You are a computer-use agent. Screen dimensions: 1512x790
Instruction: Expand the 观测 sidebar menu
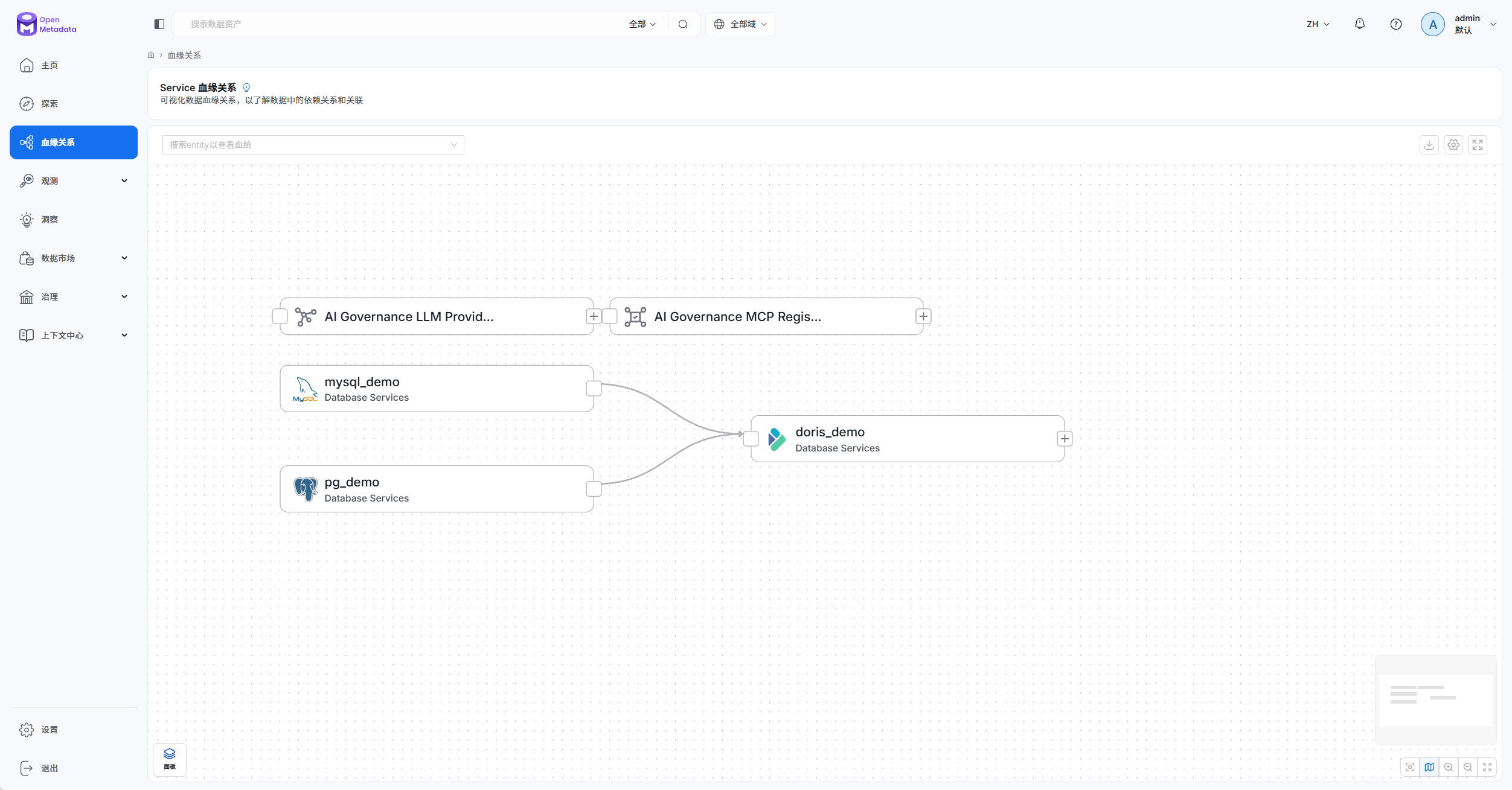pos(74,181)
